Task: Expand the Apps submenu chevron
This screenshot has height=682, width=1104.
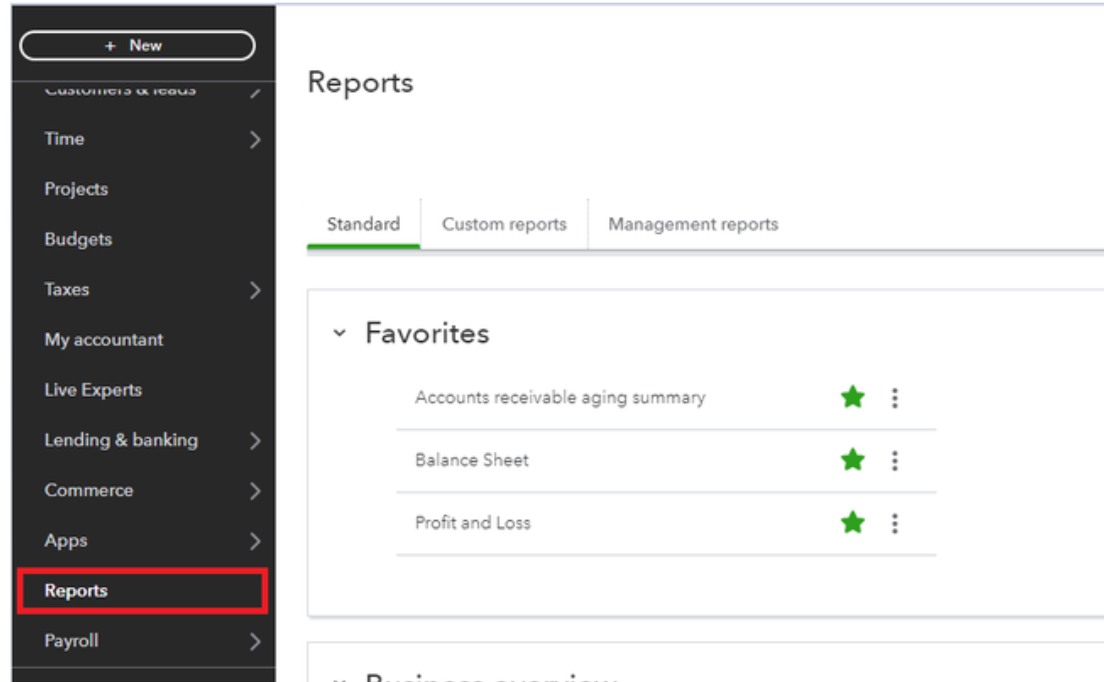Action: tap(255, 541)
